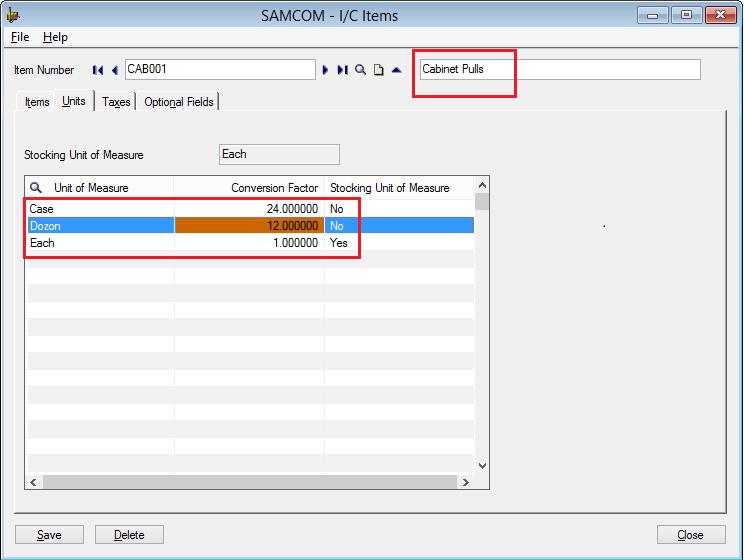Click the Item Number field CAB001

220,69
